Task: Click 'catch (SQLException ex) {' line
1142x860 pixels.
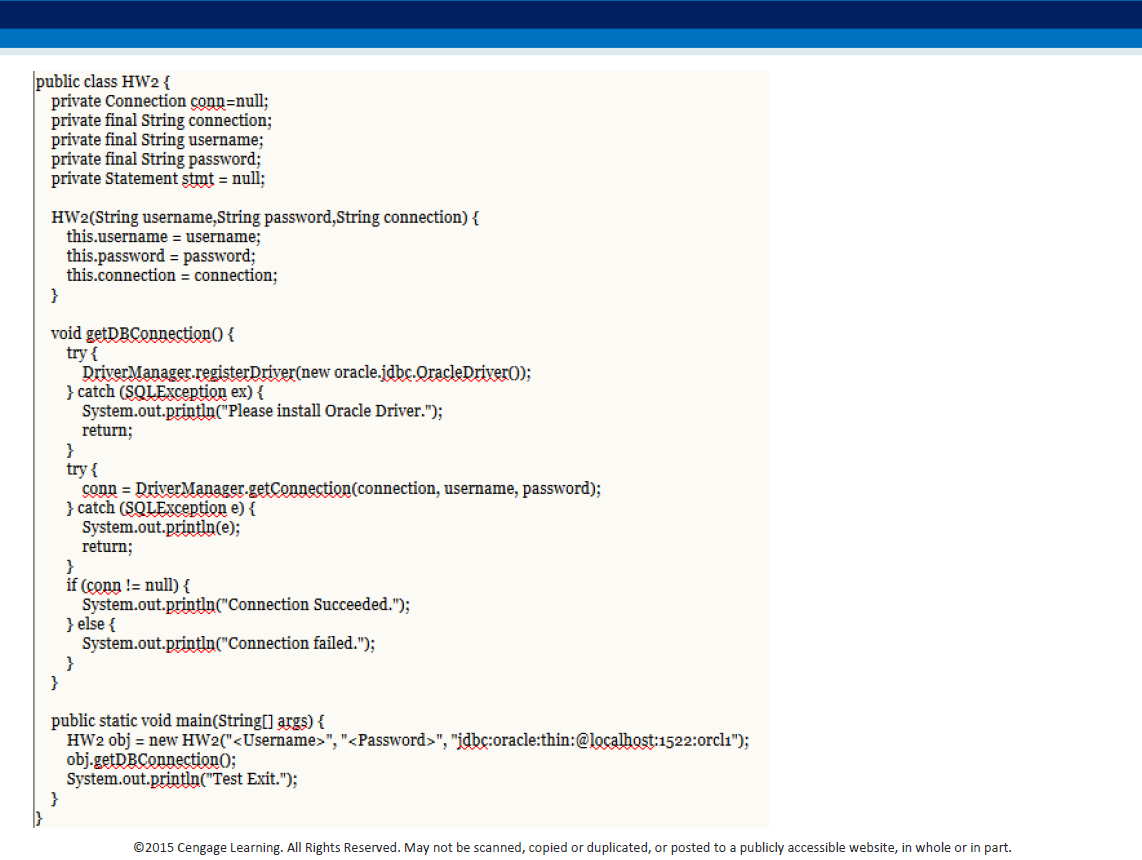Action: [165, 392]
